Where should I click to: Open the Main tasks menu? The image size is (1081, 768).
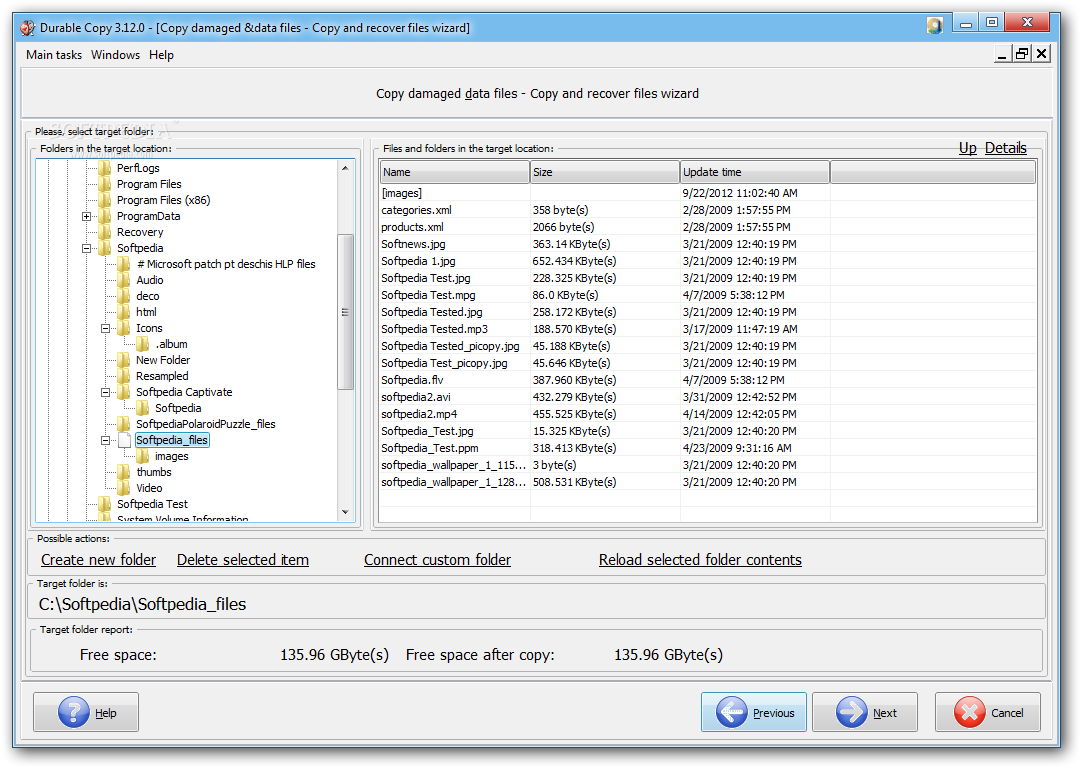pyautogui.click(x=54, y=55)
